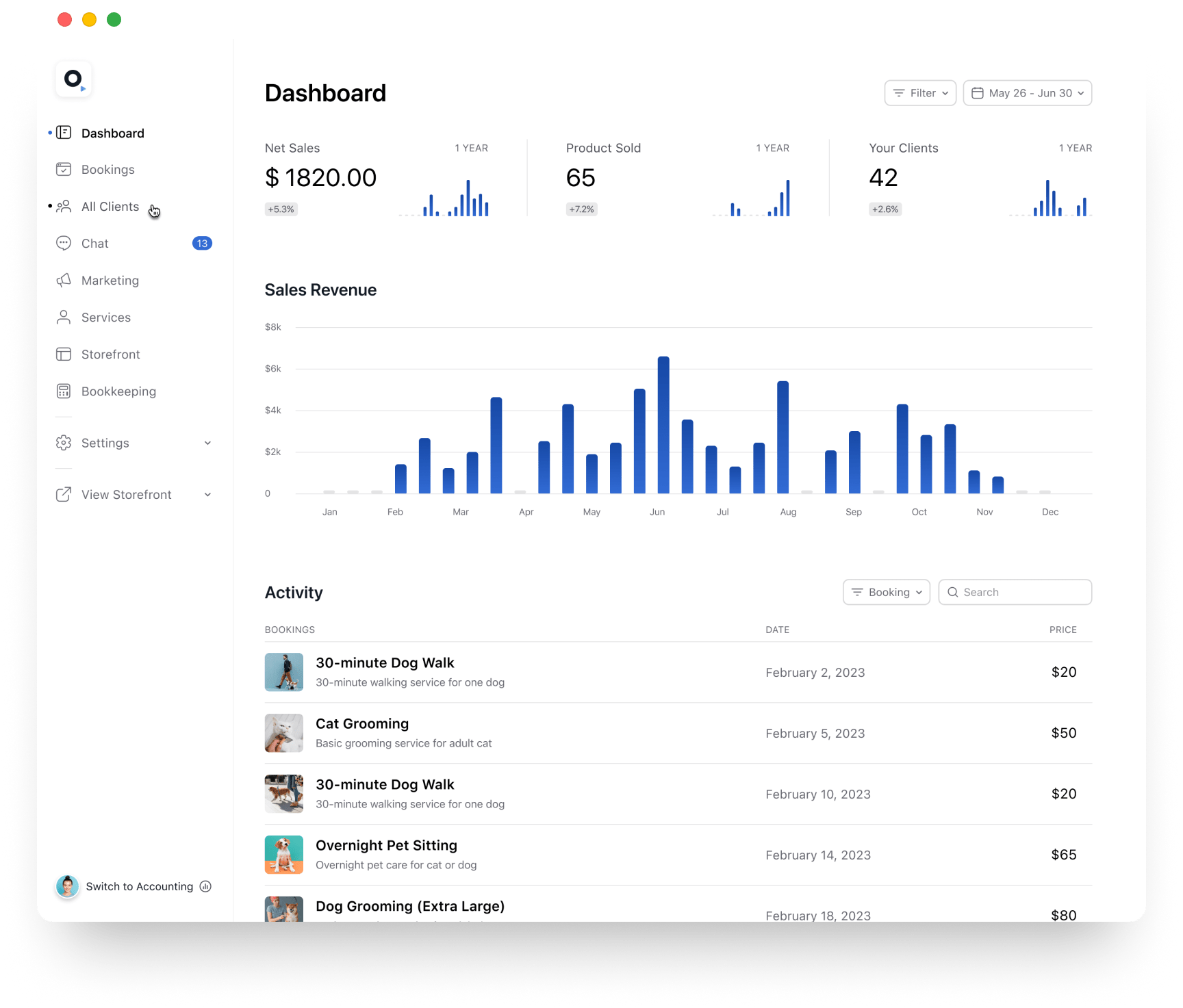Click the Bookings calendar icon
Screen dimensions: 1183x1008
[x=64, y=170]
